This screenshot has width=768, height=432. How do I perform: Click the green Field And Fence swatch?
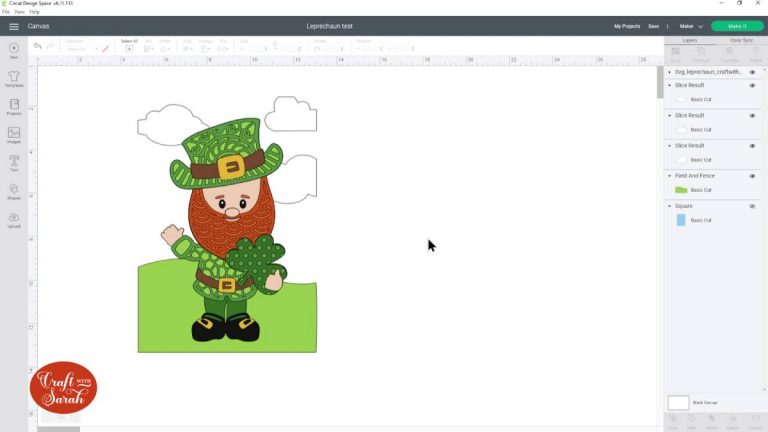tap(681, 190)
